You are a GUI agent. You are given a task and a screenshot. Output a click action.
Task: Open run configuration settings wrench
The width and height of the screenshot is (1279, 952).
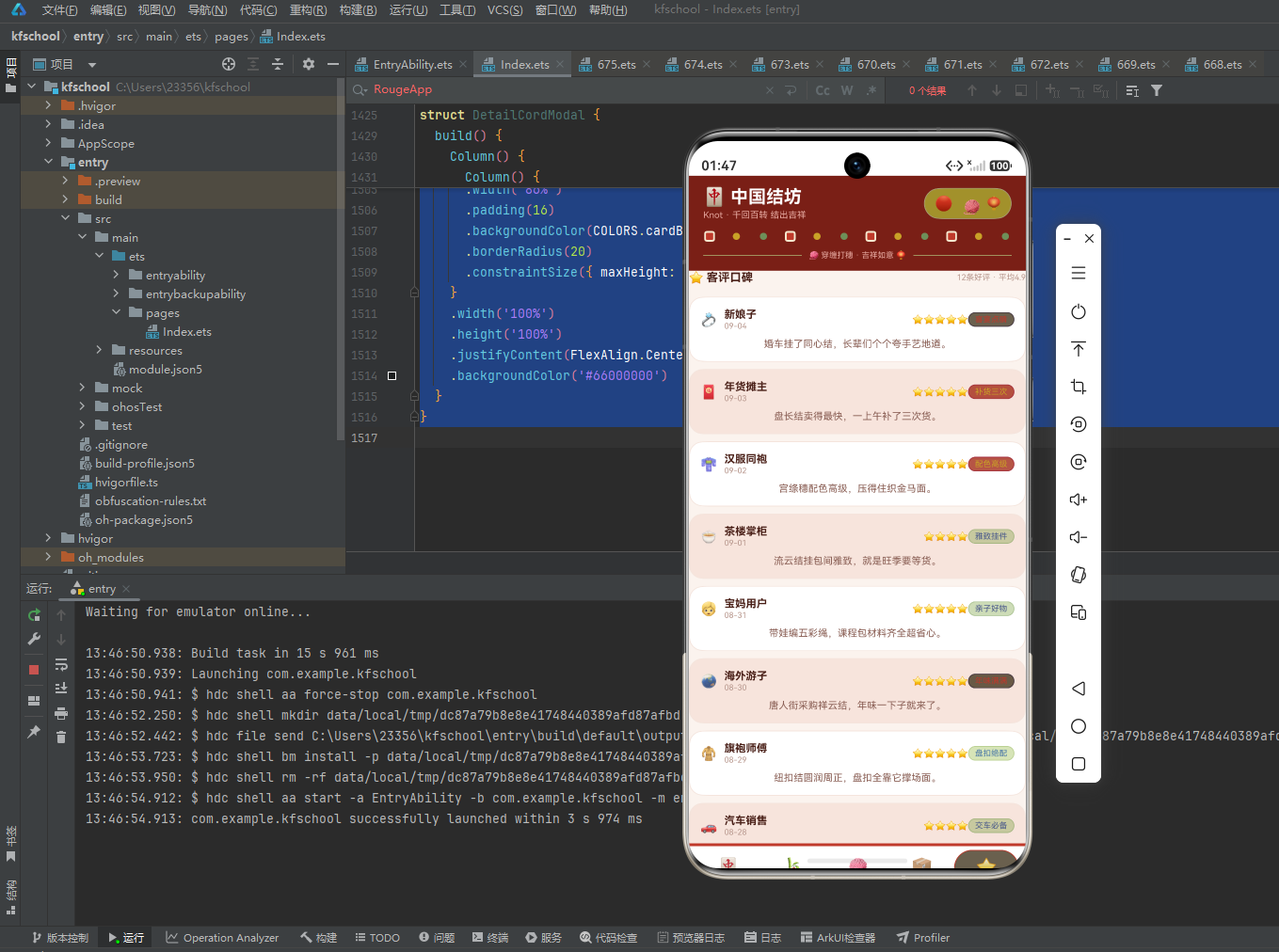click(34, 639)
